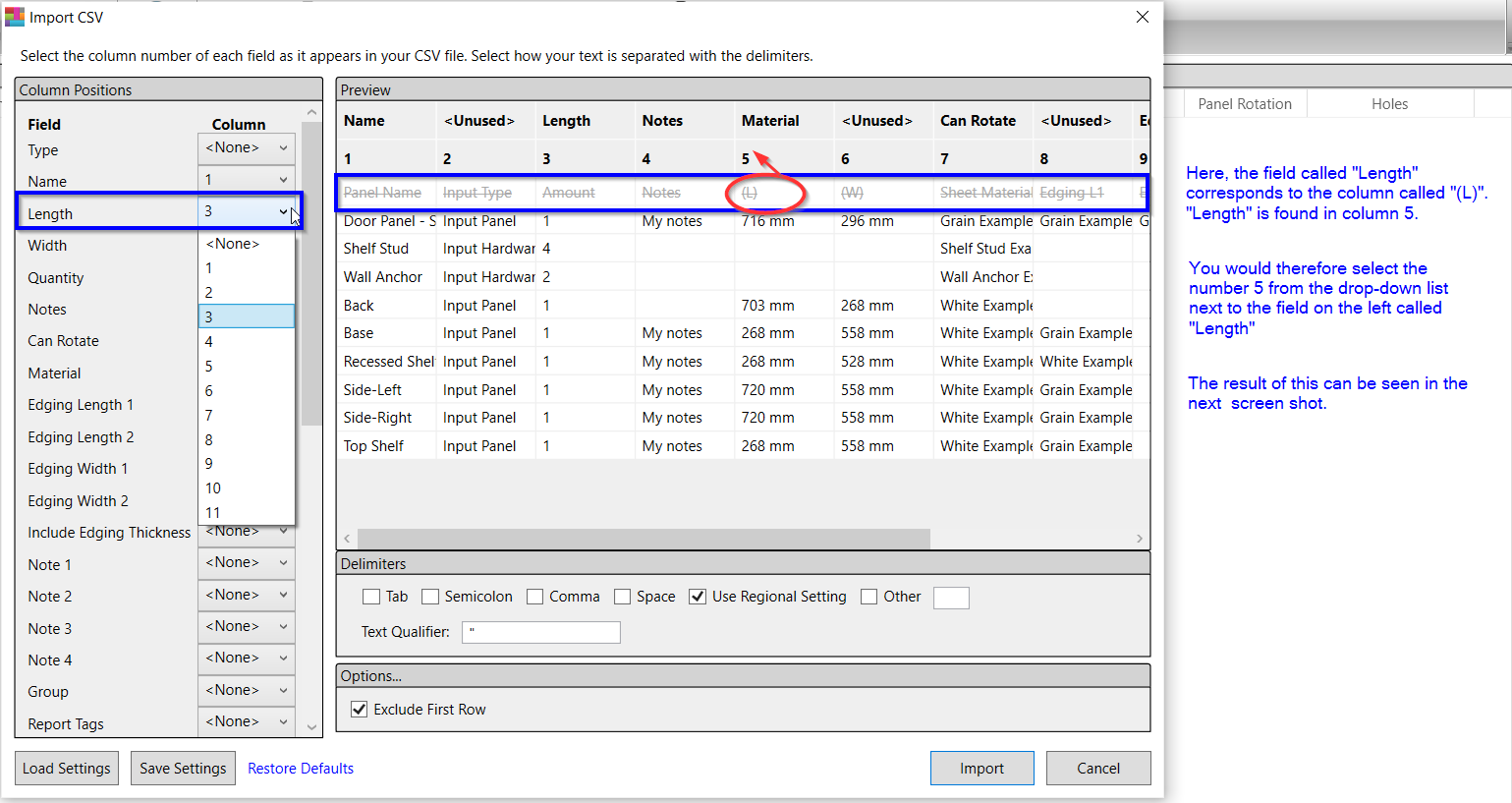Screen dimensions: 1512x803
Task: Enable the Comma delimiter checkbox
Action: tap(534, 597)
